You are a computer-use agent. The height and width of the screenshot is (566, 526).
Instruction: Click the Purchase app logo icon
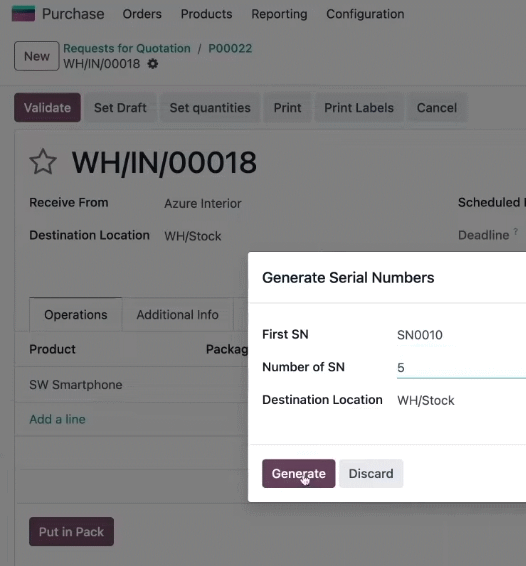tap(23, 14)
